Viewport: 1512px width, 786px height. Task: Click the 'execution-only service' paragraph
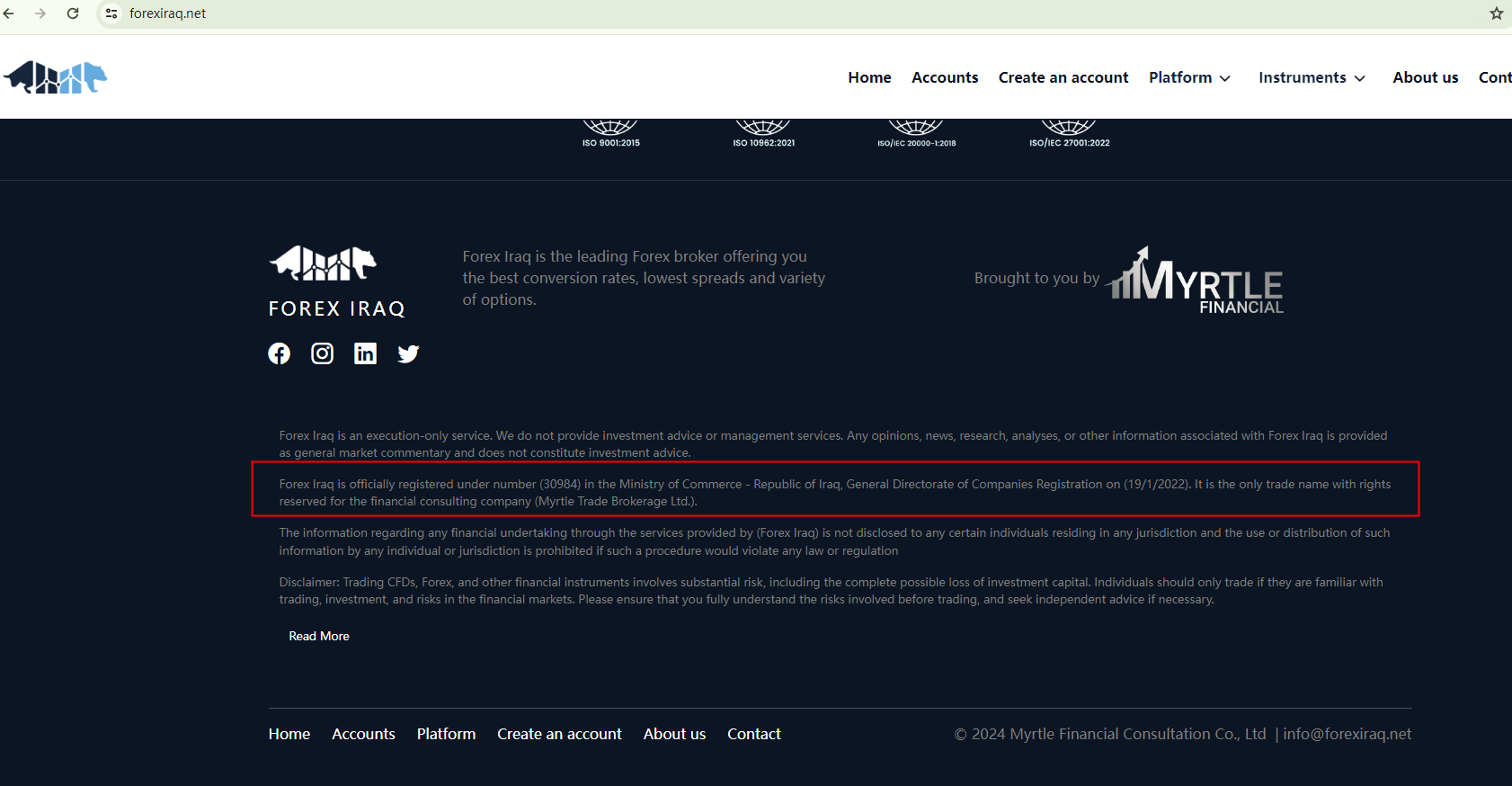click(x=833, y=444)
